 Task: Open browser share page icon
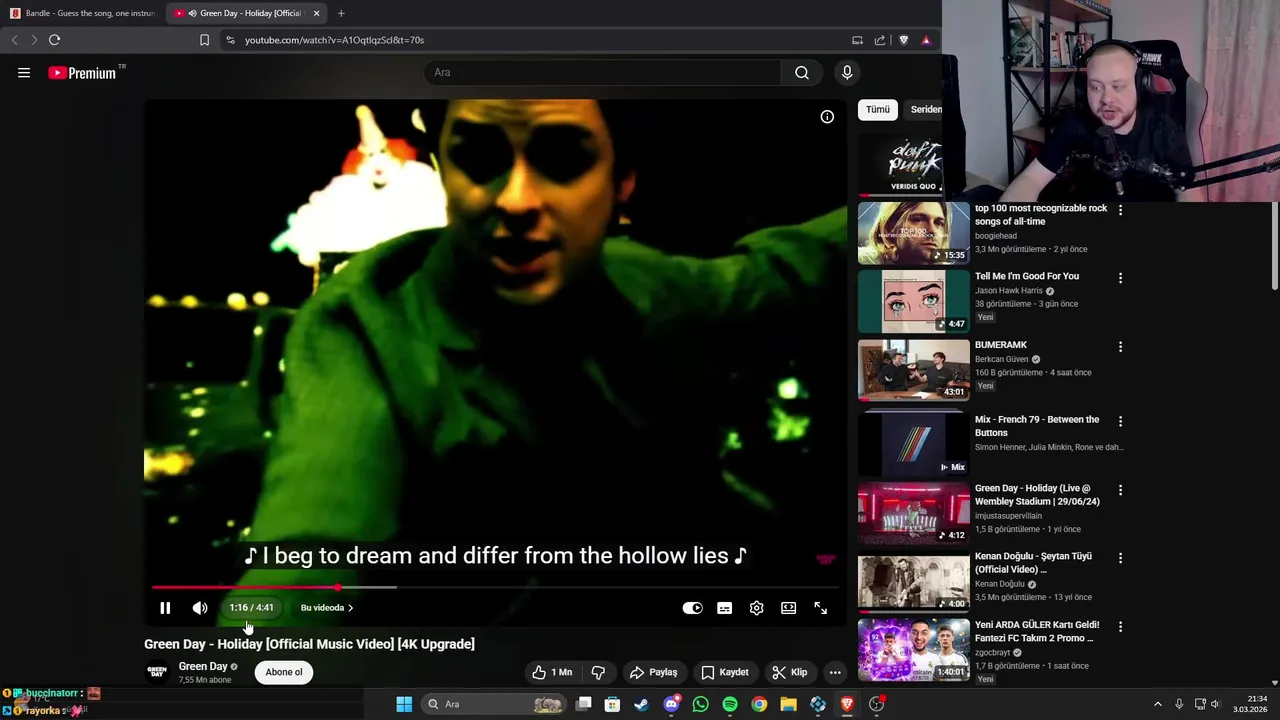pyautogui.click(x=880, y=40)
